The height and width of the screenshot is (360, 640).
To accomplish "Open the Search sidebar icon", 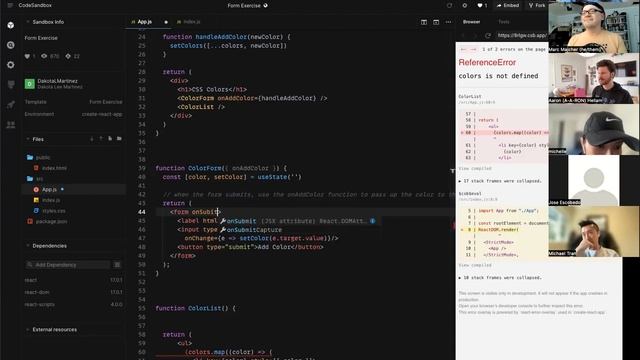I will 11,45.
